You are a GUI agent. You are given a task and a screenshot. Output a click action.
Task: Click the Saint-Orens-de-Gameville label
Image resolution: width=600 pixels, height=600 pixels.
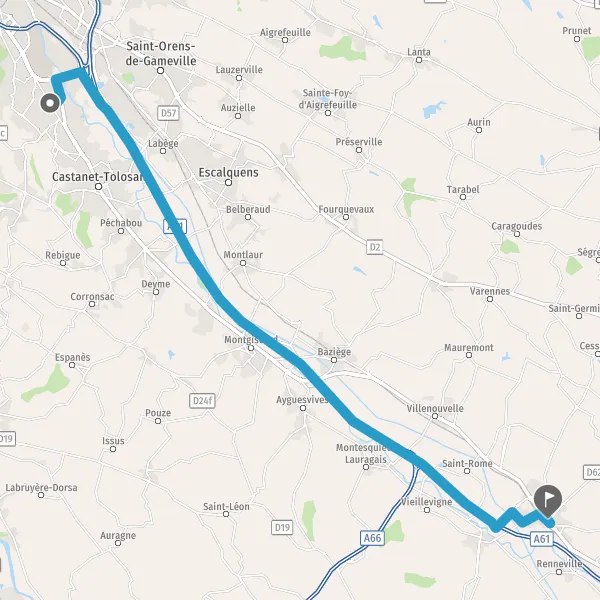point(161,53)
